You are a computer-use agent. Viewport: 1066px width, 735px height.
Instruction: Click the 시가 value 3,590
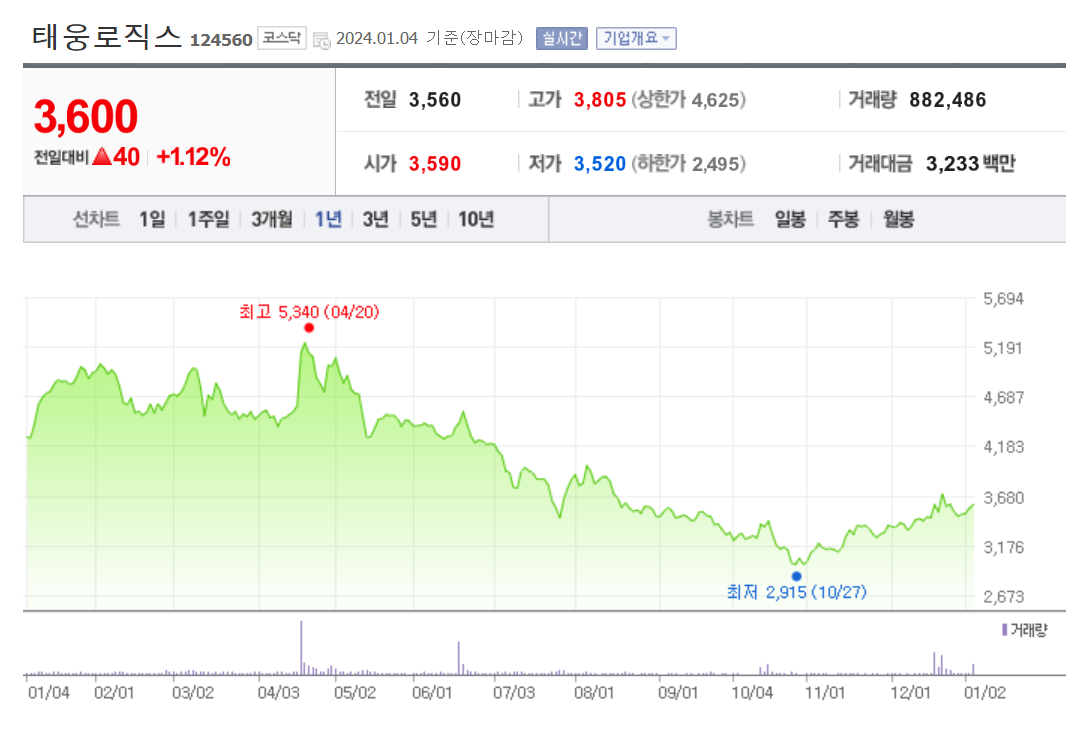click(435, 164)
